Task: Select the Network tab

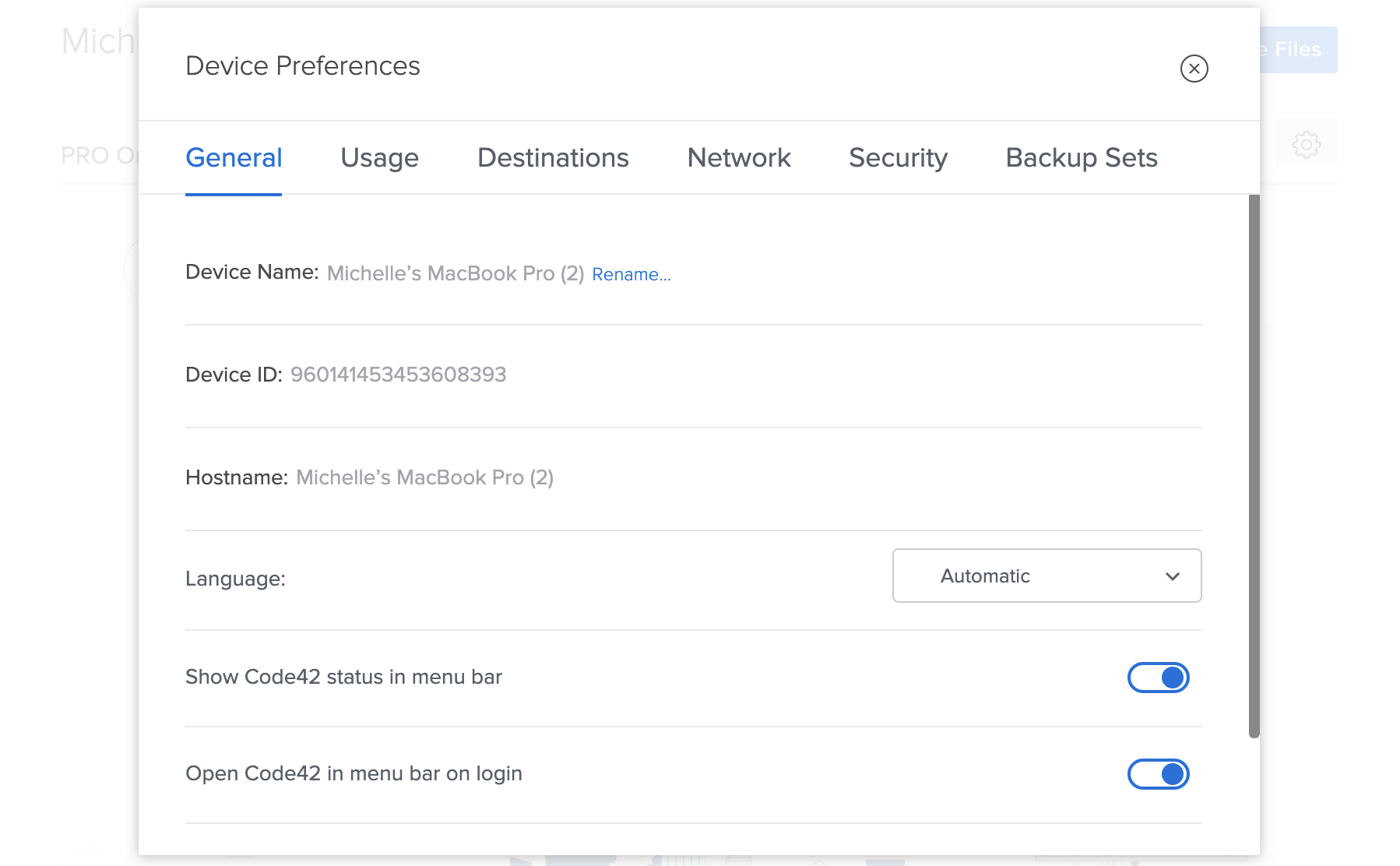Action: coord(739,158)
